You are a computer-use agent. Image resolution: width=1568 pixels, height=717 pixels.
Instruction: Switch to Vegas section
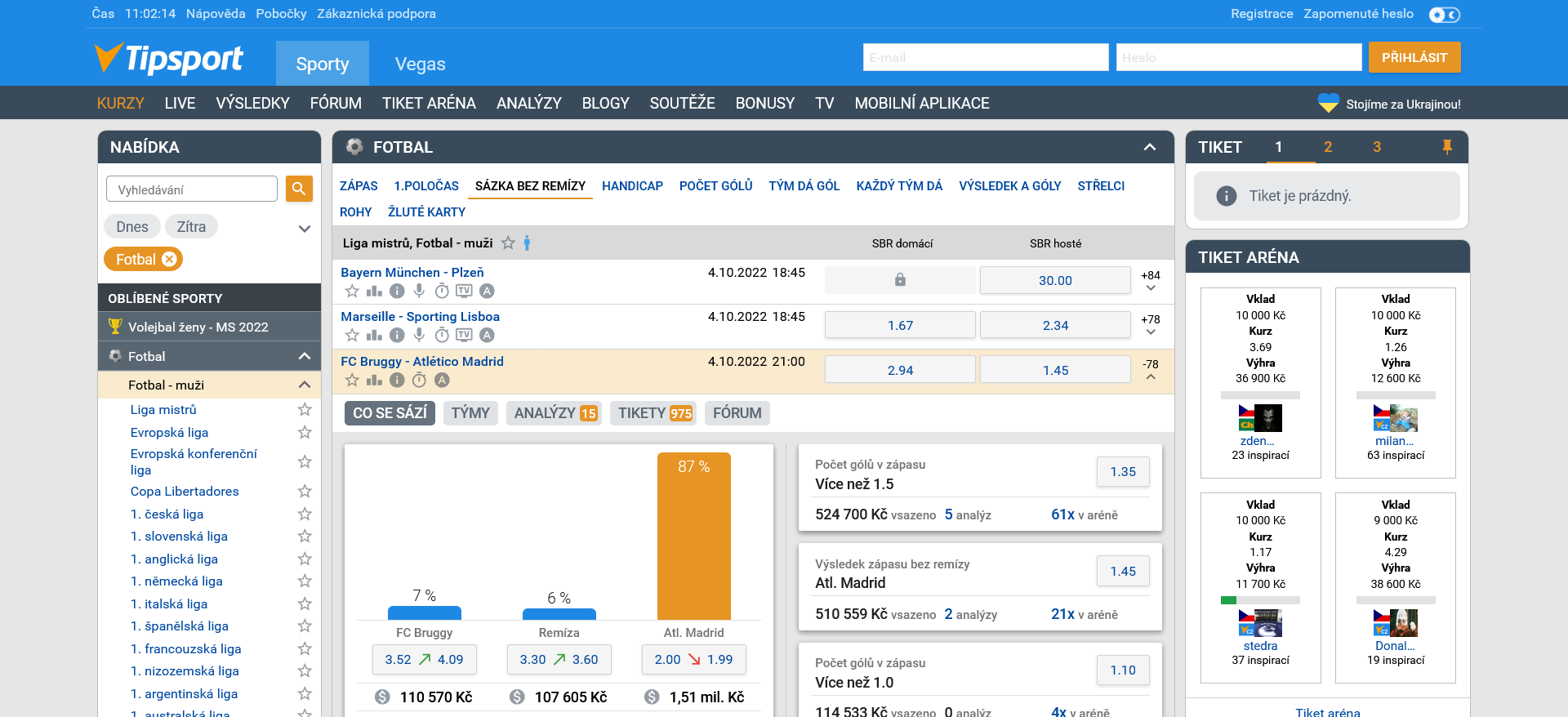click(420, 64)
